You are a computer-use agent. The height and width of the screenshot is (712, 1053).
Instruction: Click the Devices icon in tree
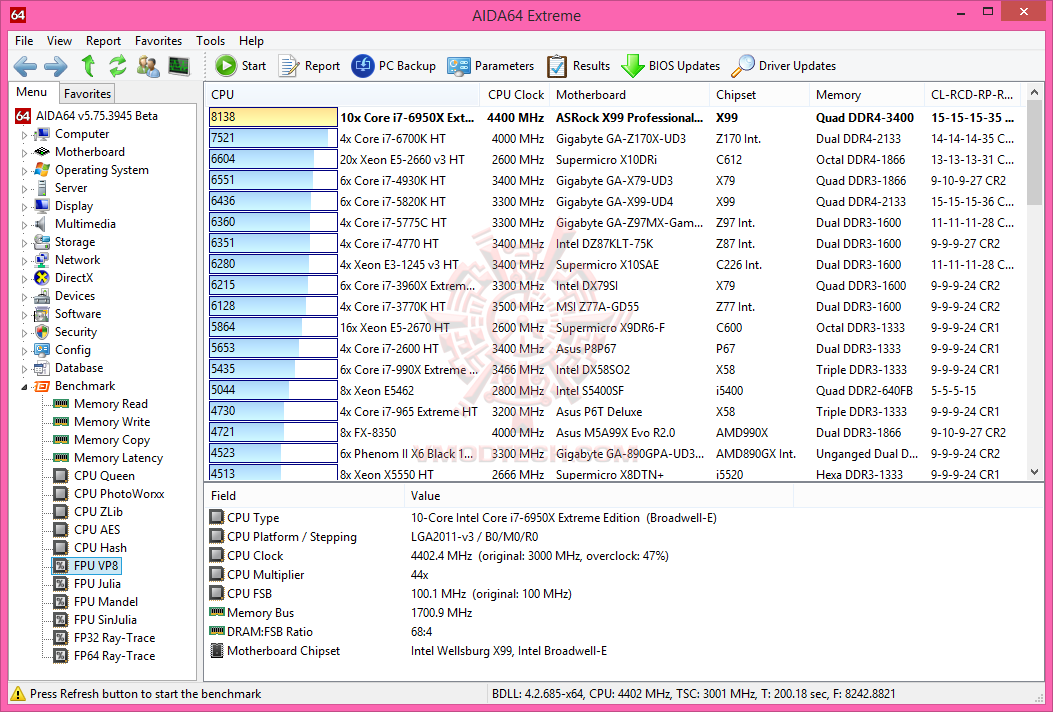[42, 296]
